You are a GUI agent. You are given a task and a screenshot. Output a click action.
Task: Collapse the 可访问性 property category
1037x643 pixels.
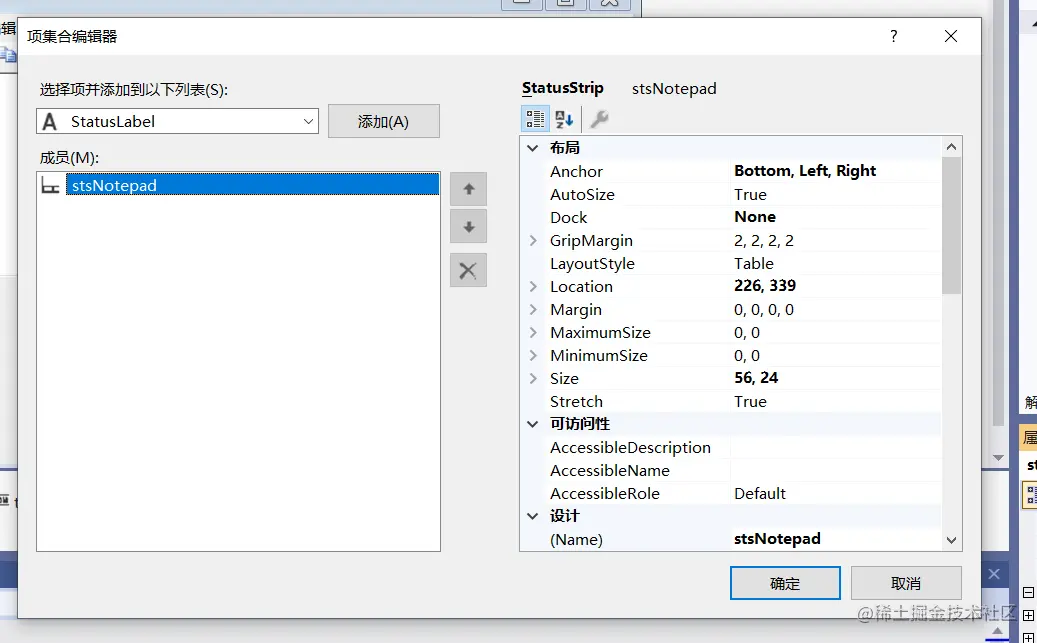point(532,424)
